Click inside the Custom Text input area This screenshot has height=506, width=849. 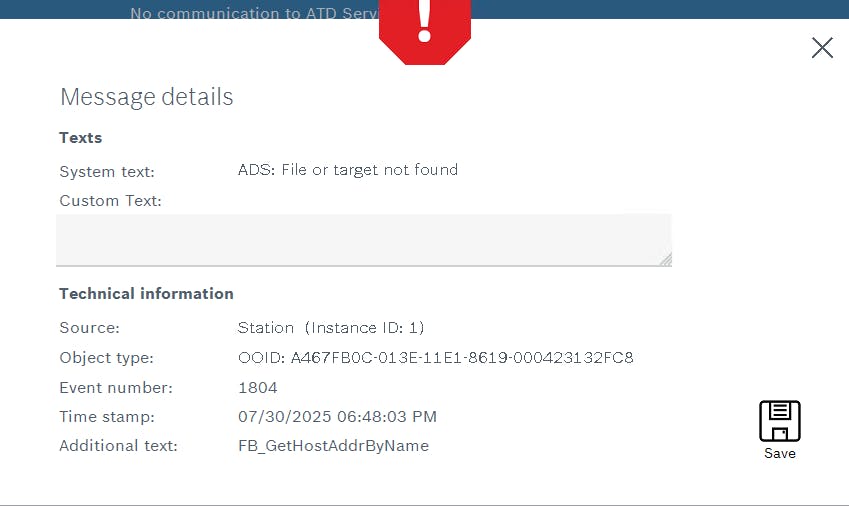click(x=364, y=240)
